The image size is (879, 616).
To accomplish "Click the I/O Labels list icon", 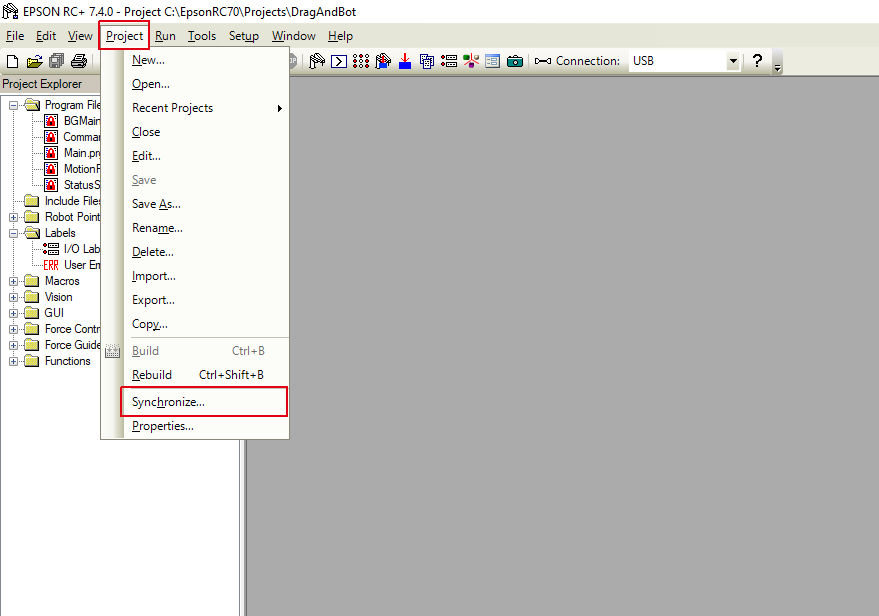I will (51, 249).
